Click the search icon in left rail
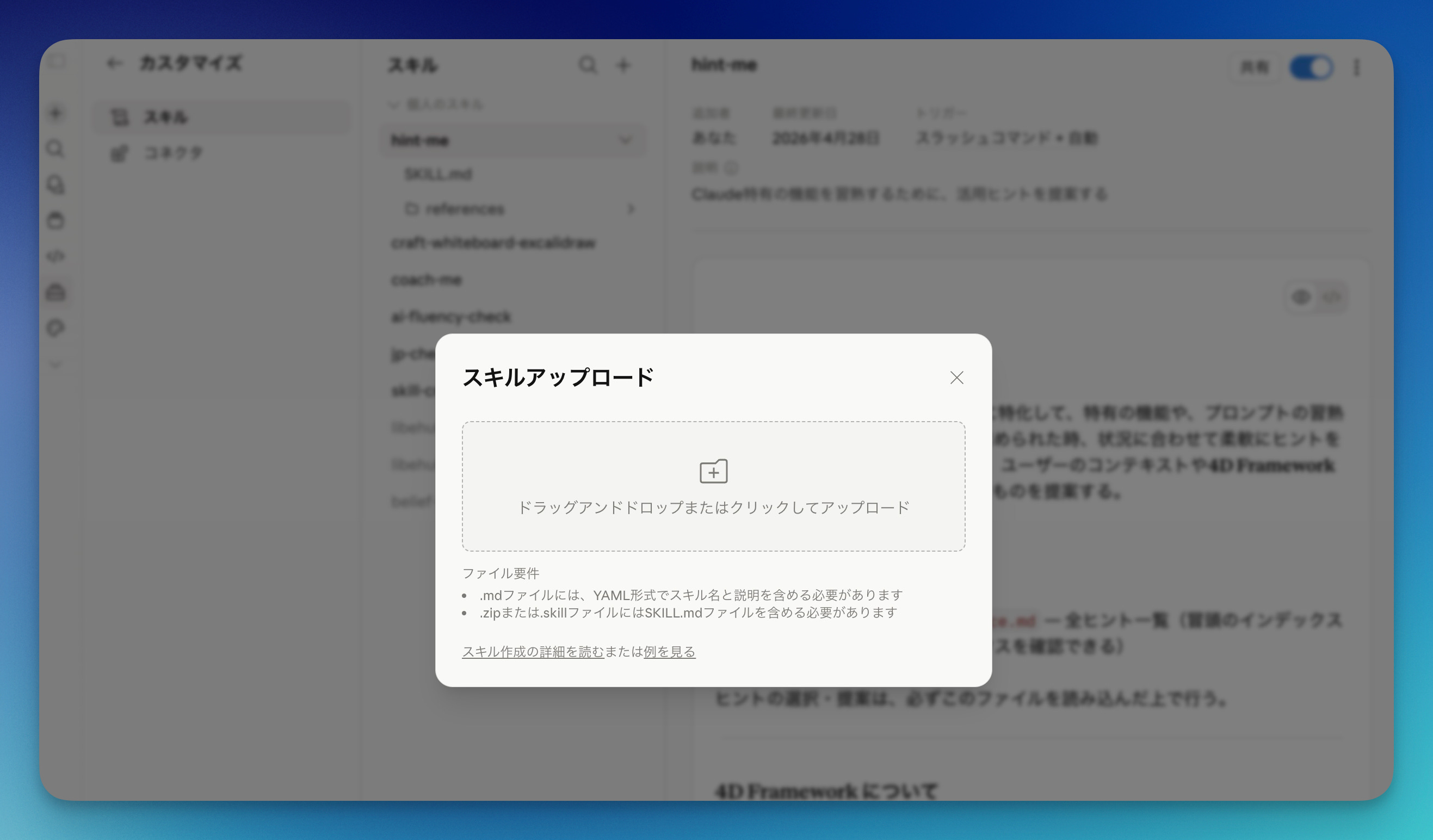The height and width of the screenshot is (840, 1433). pyautogui.click(x=55, y=149)
